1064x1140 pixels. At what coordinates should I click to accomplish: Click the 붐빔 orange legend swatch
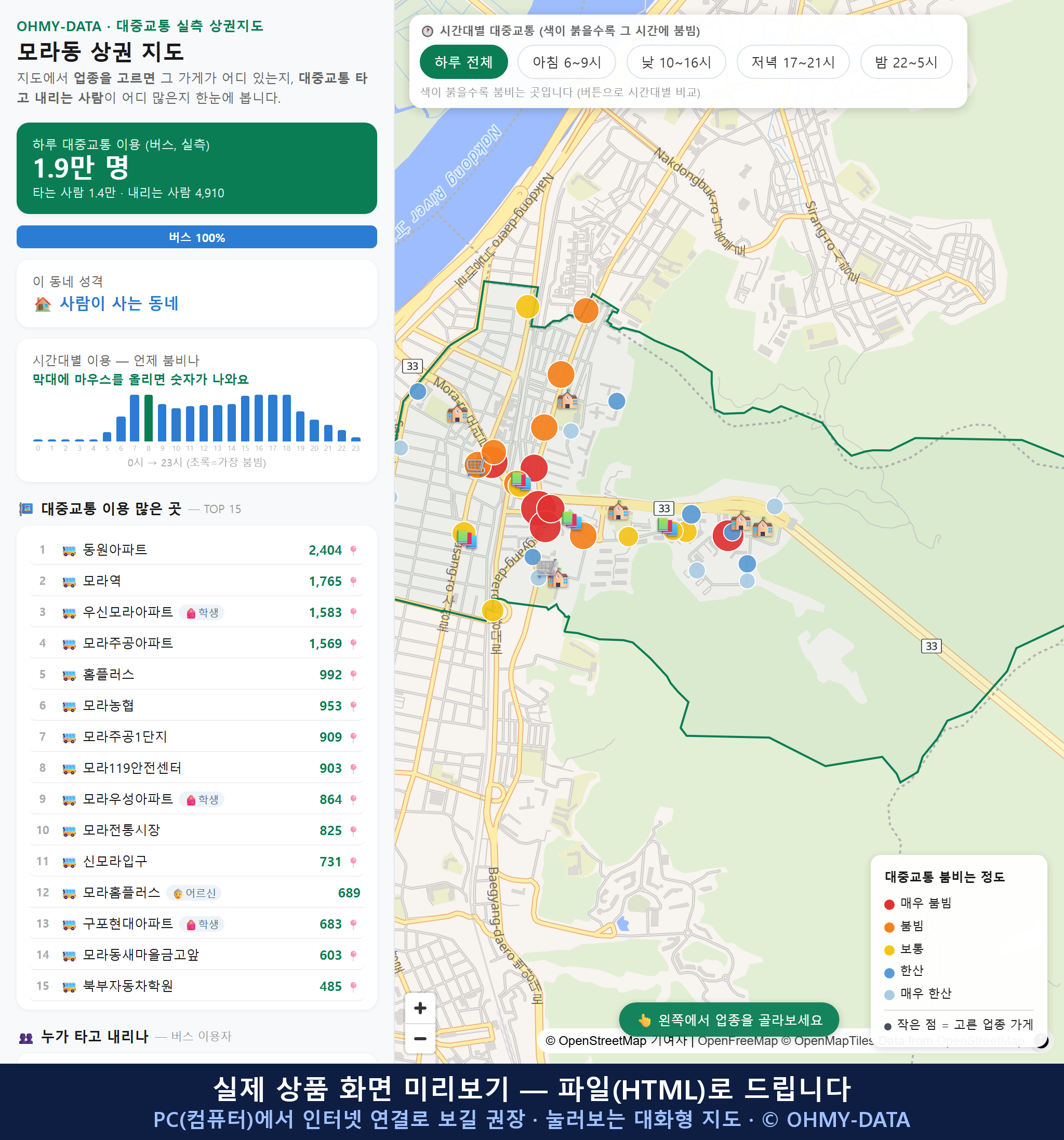[x=889, y=927]
